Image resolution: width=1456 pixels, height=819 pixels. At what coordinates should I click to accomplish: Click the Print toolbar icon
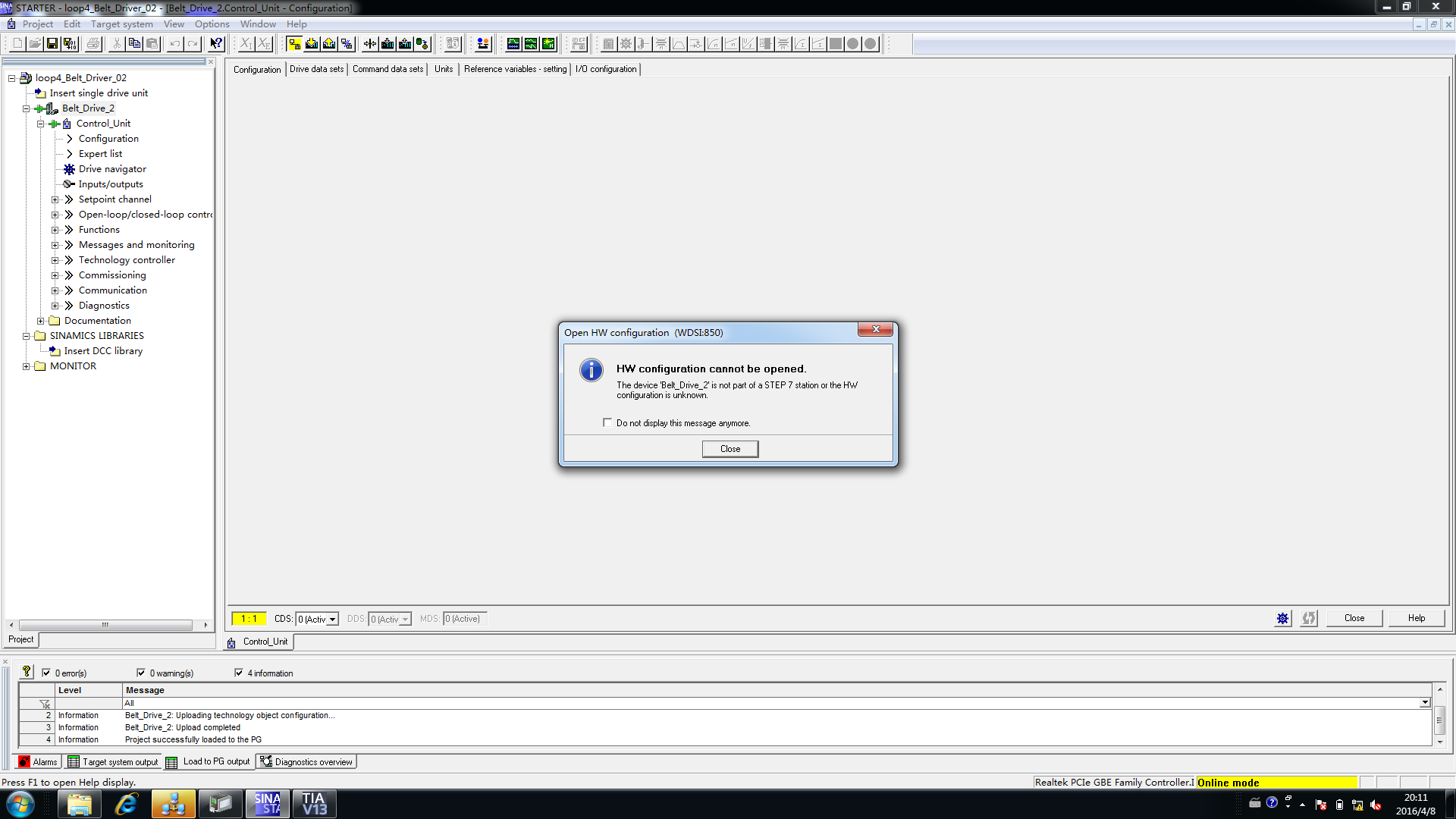[x=93, y=44]
